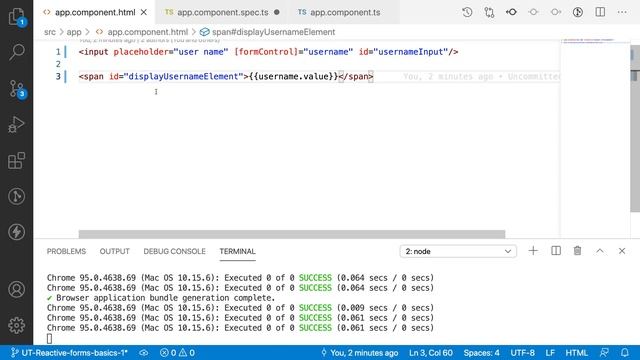Click the previous revision arrow icon
The width and height of the screenshot is (640, 360).
point(511,12)
